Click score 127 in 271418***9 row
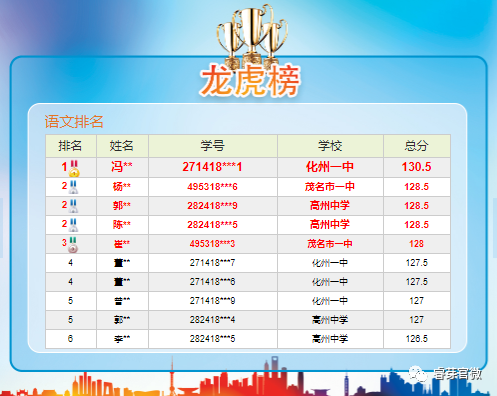The width and height of the screenshot is (497, 396). tap(416, 301)
